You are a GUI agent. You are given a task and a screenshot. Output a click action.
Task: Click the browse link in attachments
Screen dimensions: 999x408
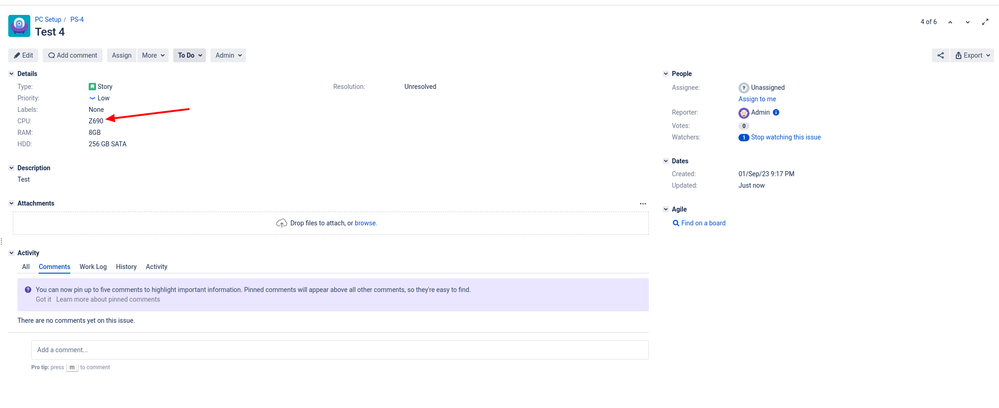(366, 223)
